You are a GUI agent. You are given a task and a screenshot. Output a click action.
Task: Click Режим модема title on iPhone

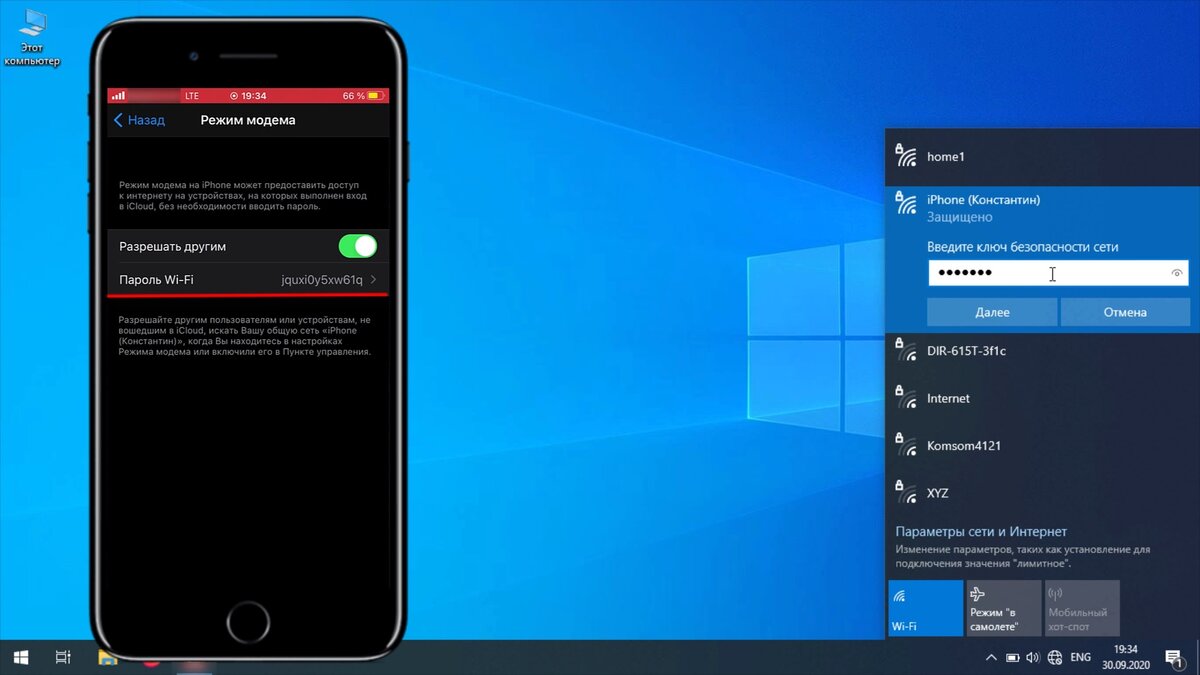point(248,120)
